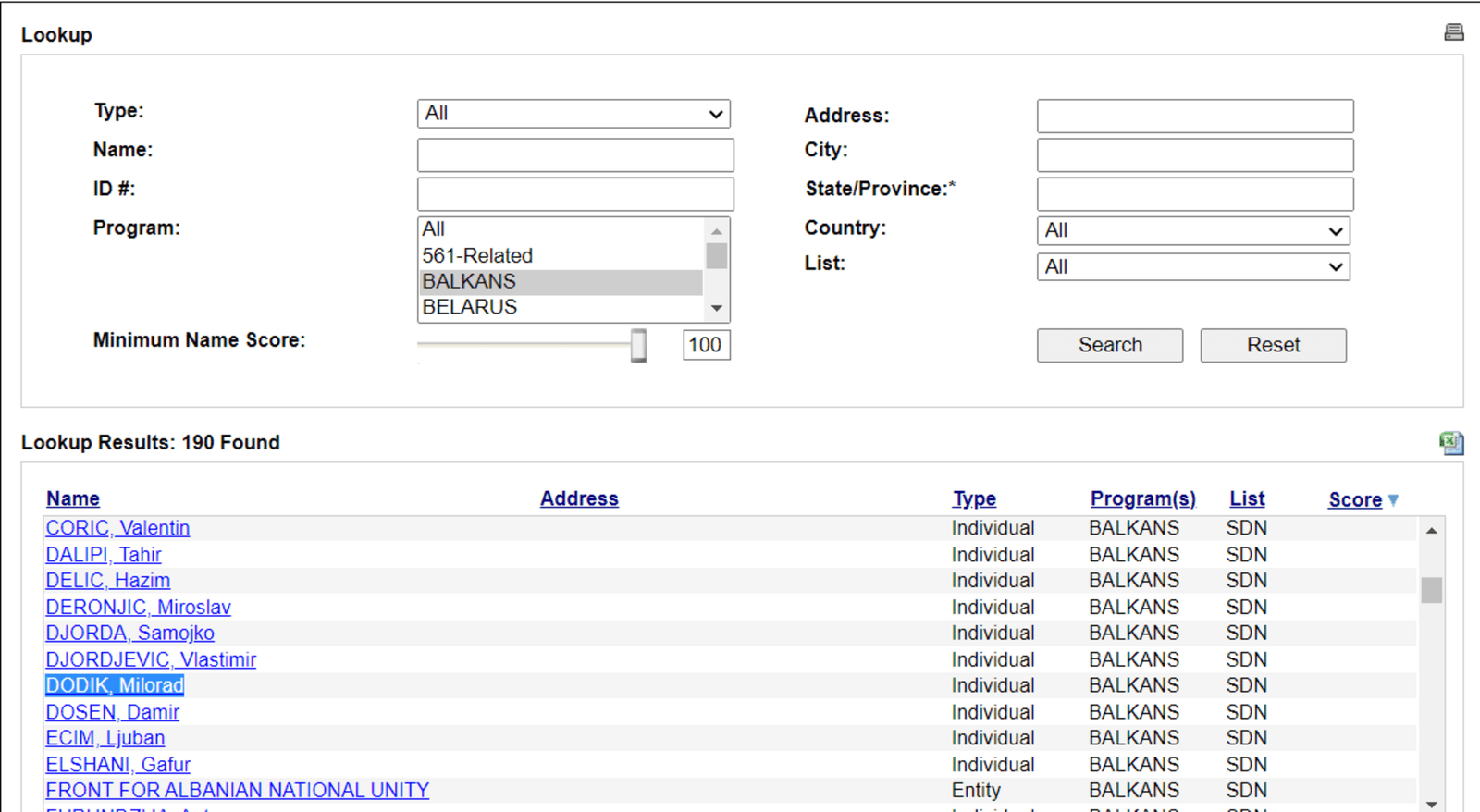Sort results by the Program(s) column
Viewport: 1480px width, 812px height.
[x=1142, y=499]
